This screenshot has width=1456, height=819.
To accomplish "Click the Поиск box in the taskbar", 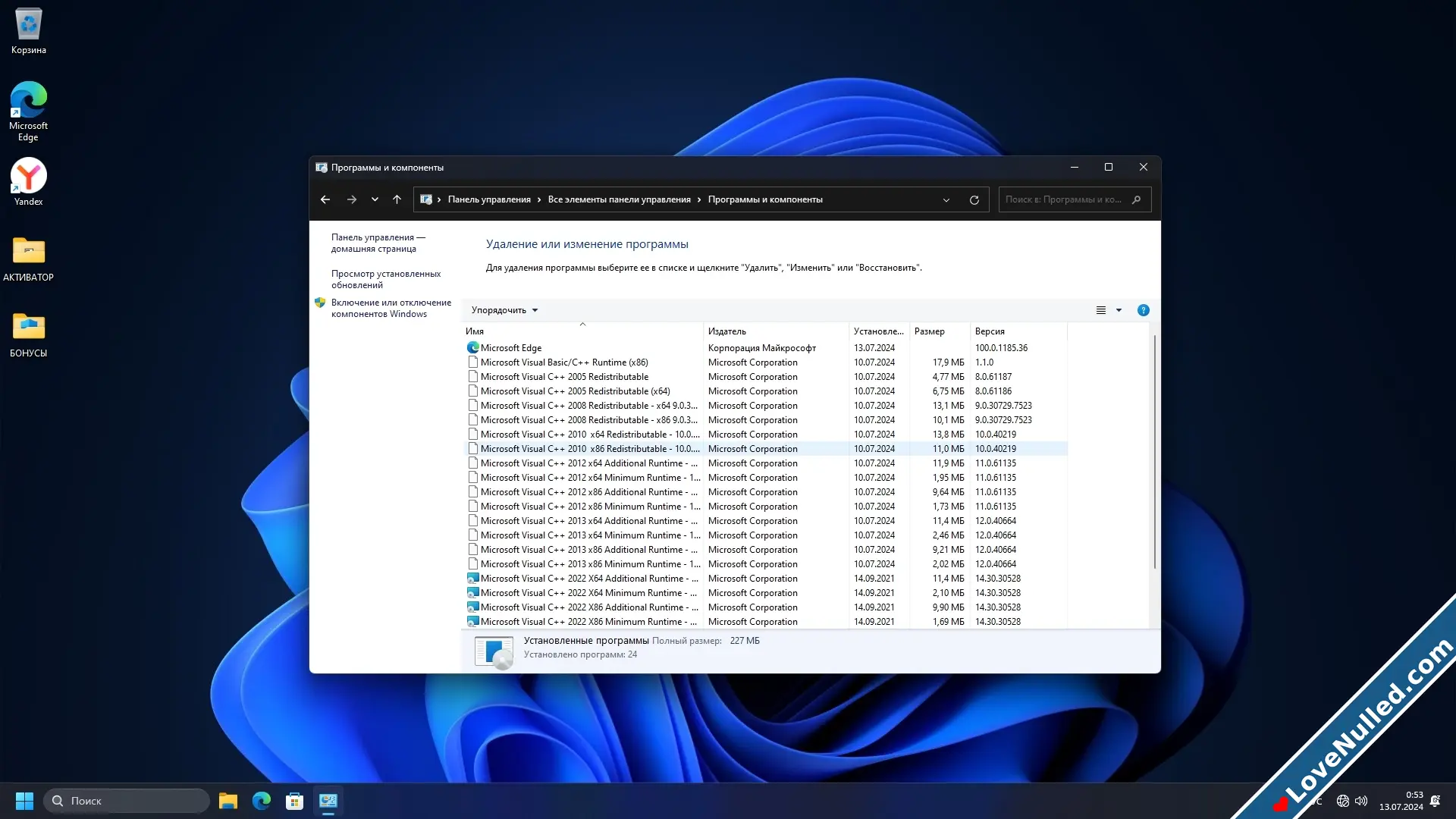I will click(x=127, y=801).
